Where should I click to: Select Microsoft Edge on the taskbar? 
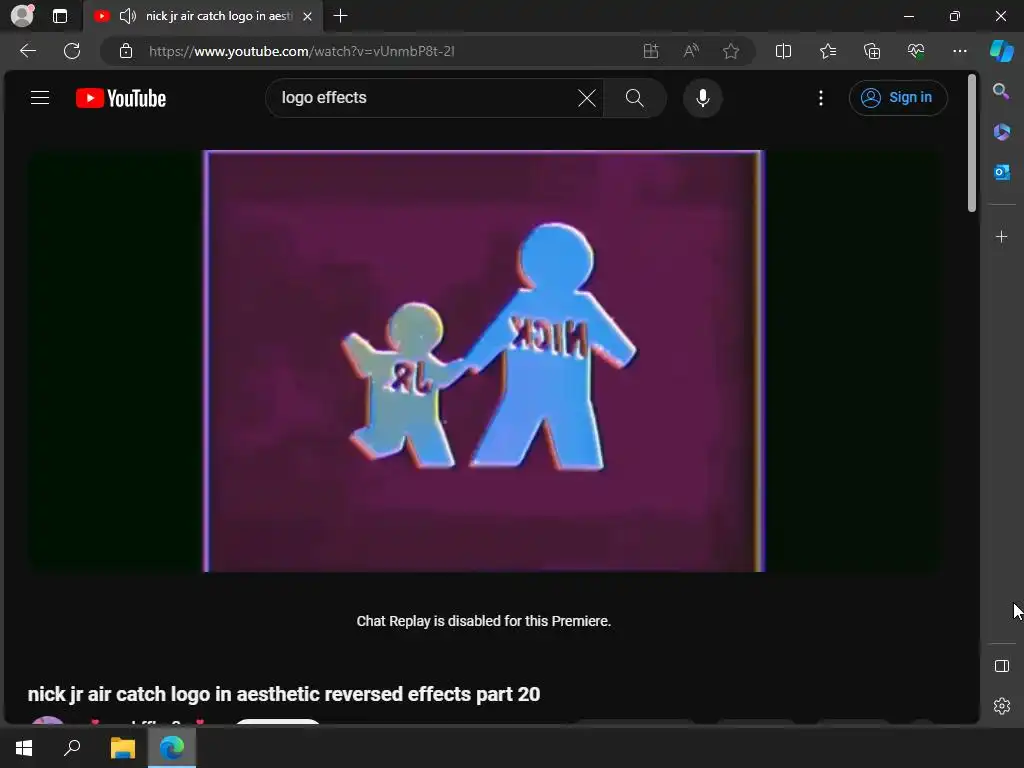(x=172, y=748)
